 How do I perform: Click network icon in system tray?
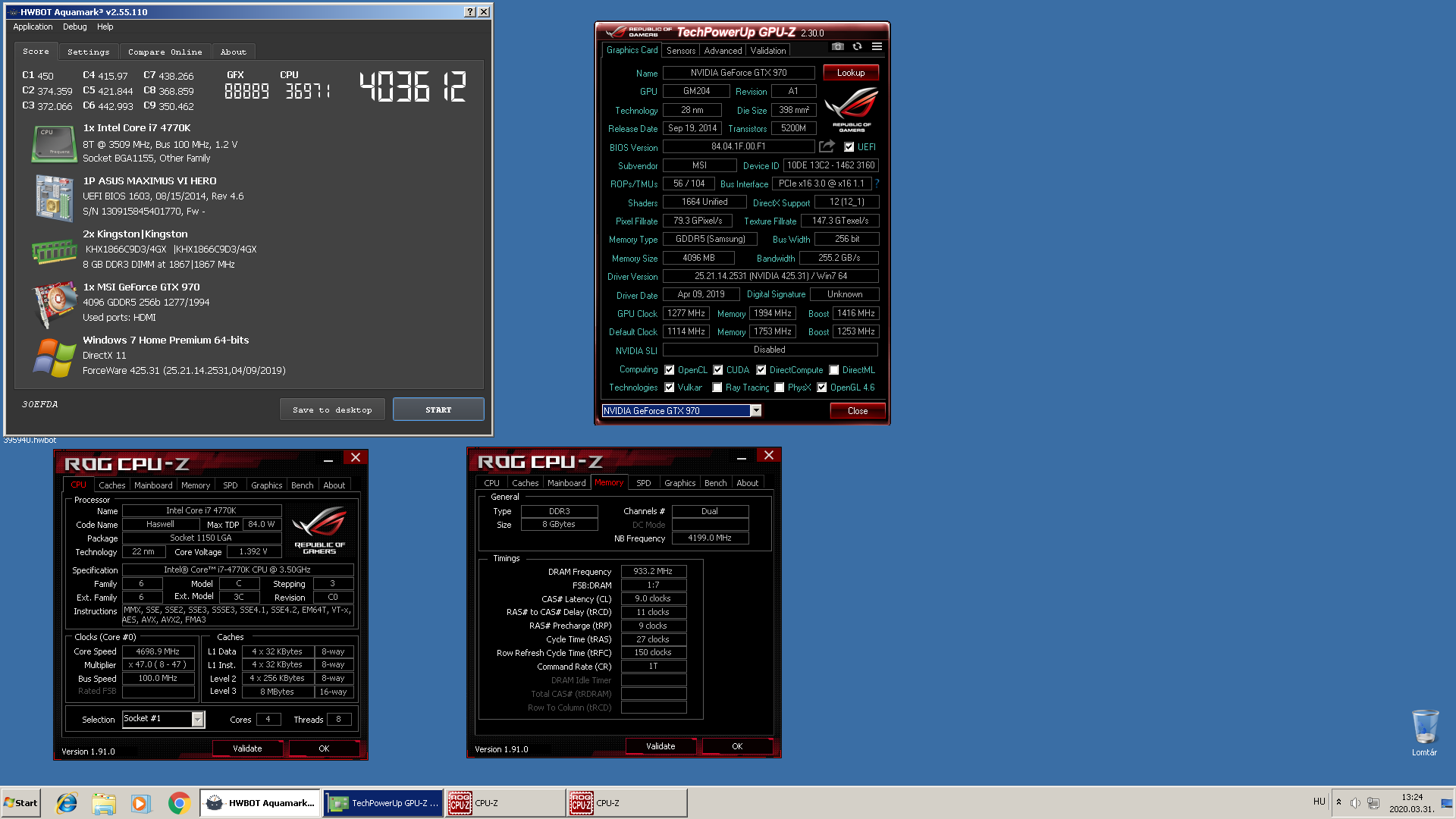click(1373, 803)
